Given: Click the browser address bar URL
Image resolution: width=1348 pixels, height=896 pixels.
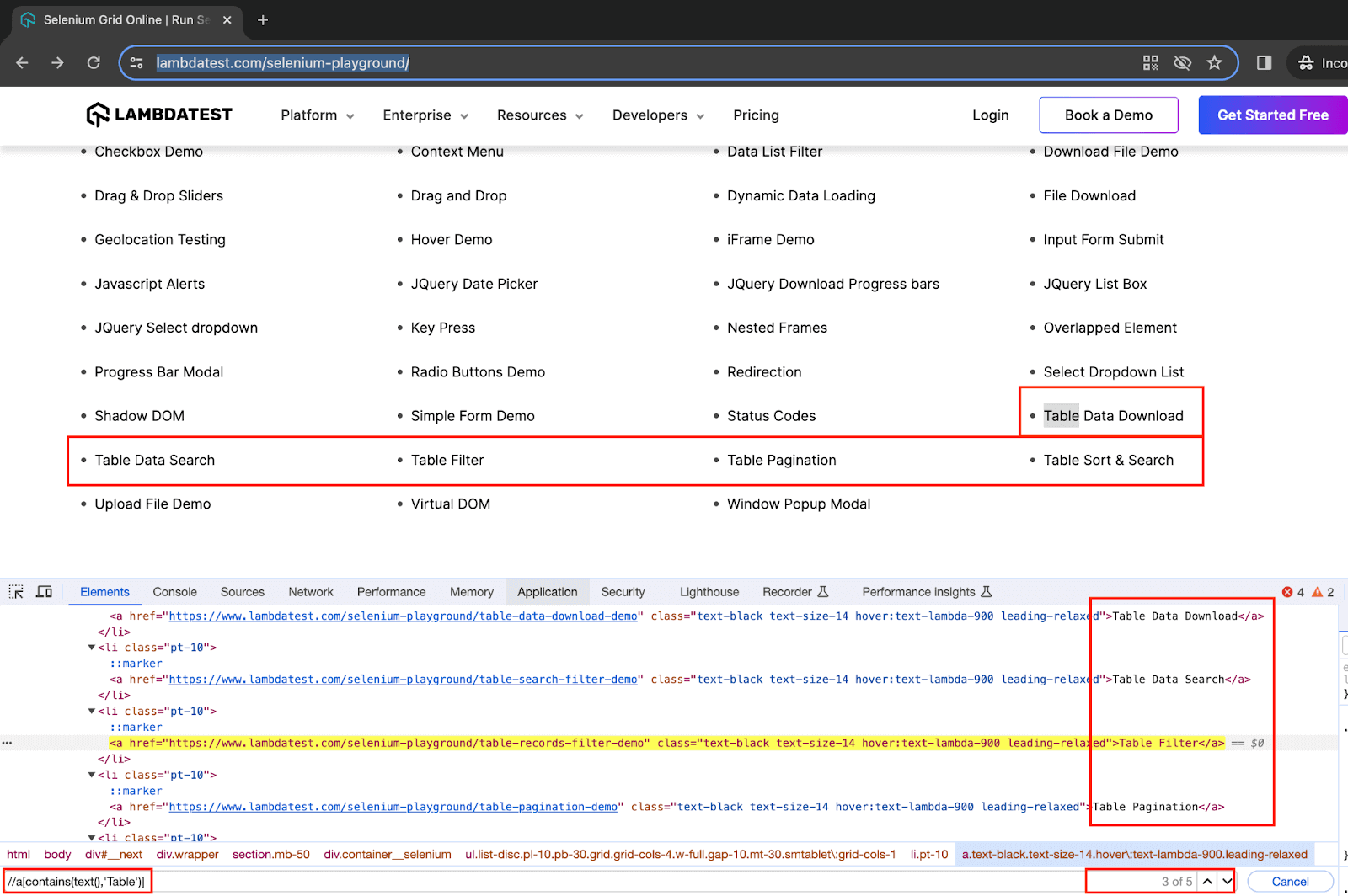Looking at the screenshot, I should click(x=283, y=63).
